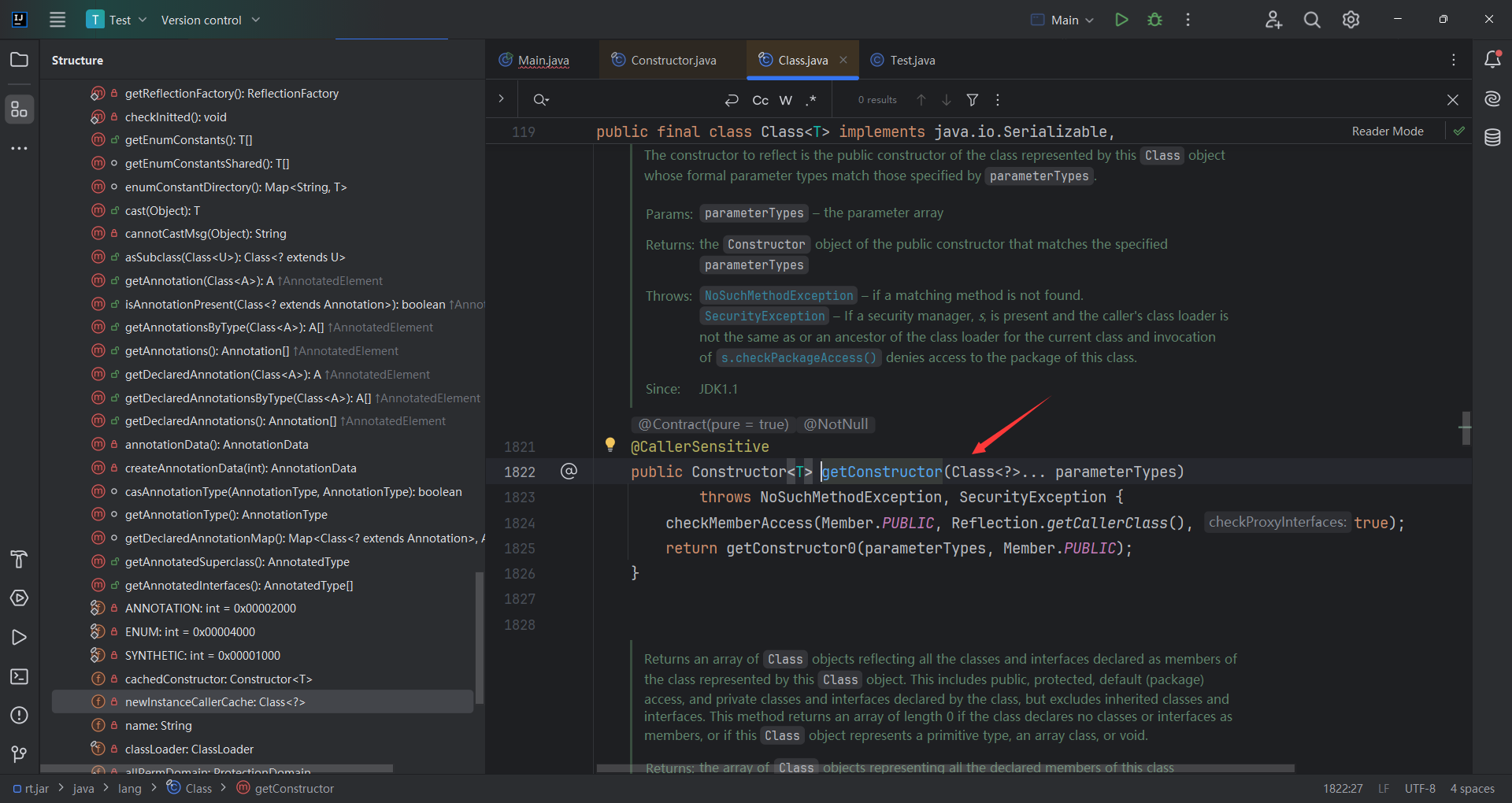The image size is (1512, 803).
Task: Open Code With Me user icon
Action: coord(1273,20)
